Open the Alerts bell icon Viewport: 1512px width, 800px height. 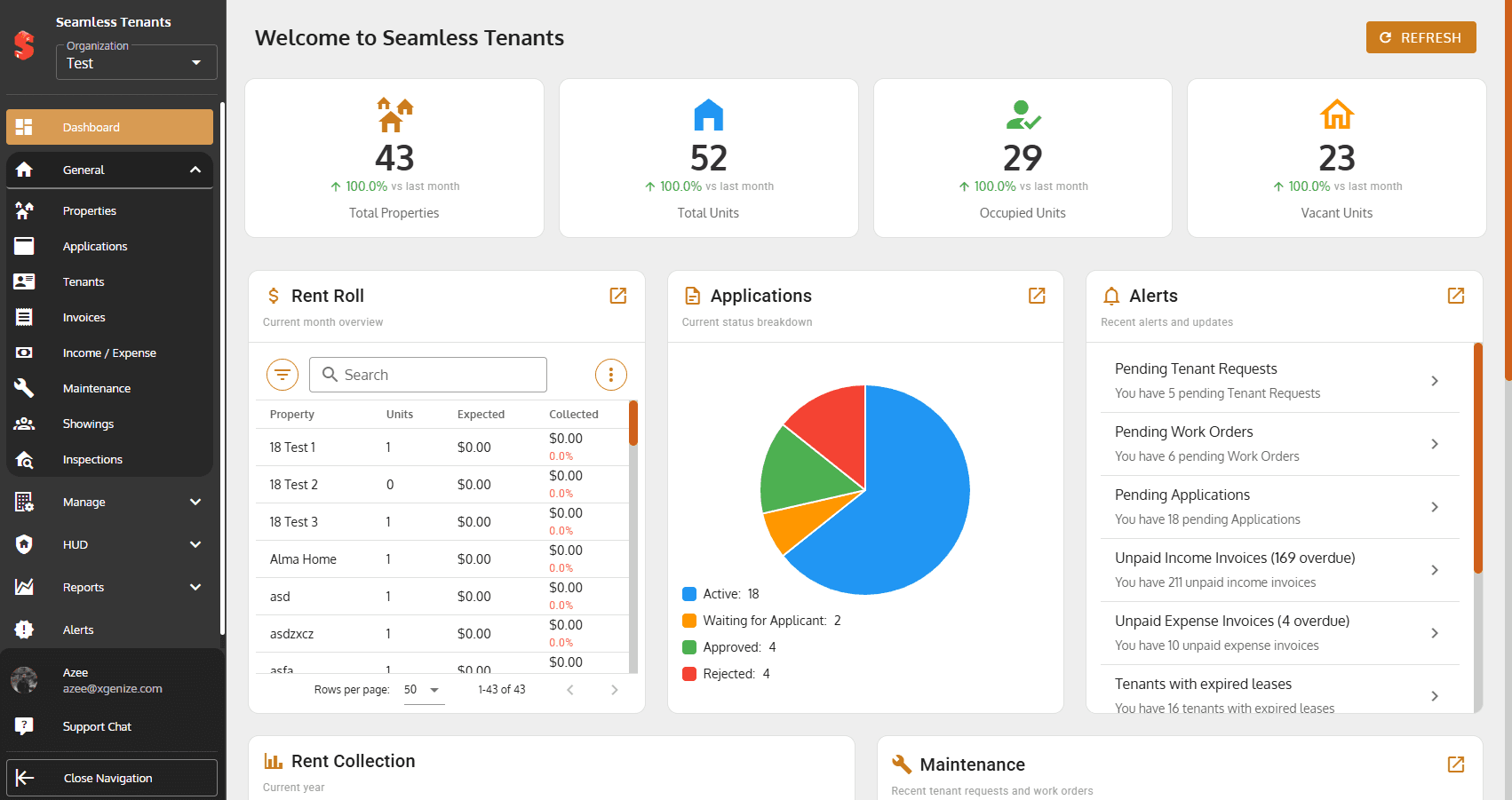click(x=1111, y=296)
